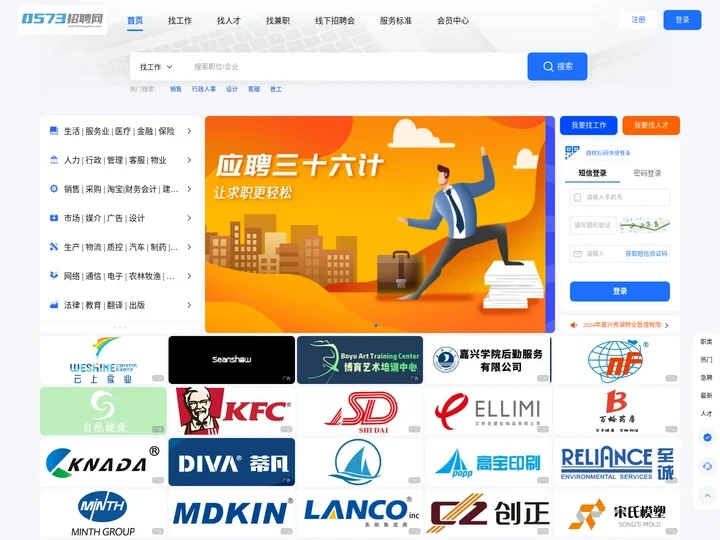
Task: Switch to the 短信登录 tab
Action: click(592, 173)
